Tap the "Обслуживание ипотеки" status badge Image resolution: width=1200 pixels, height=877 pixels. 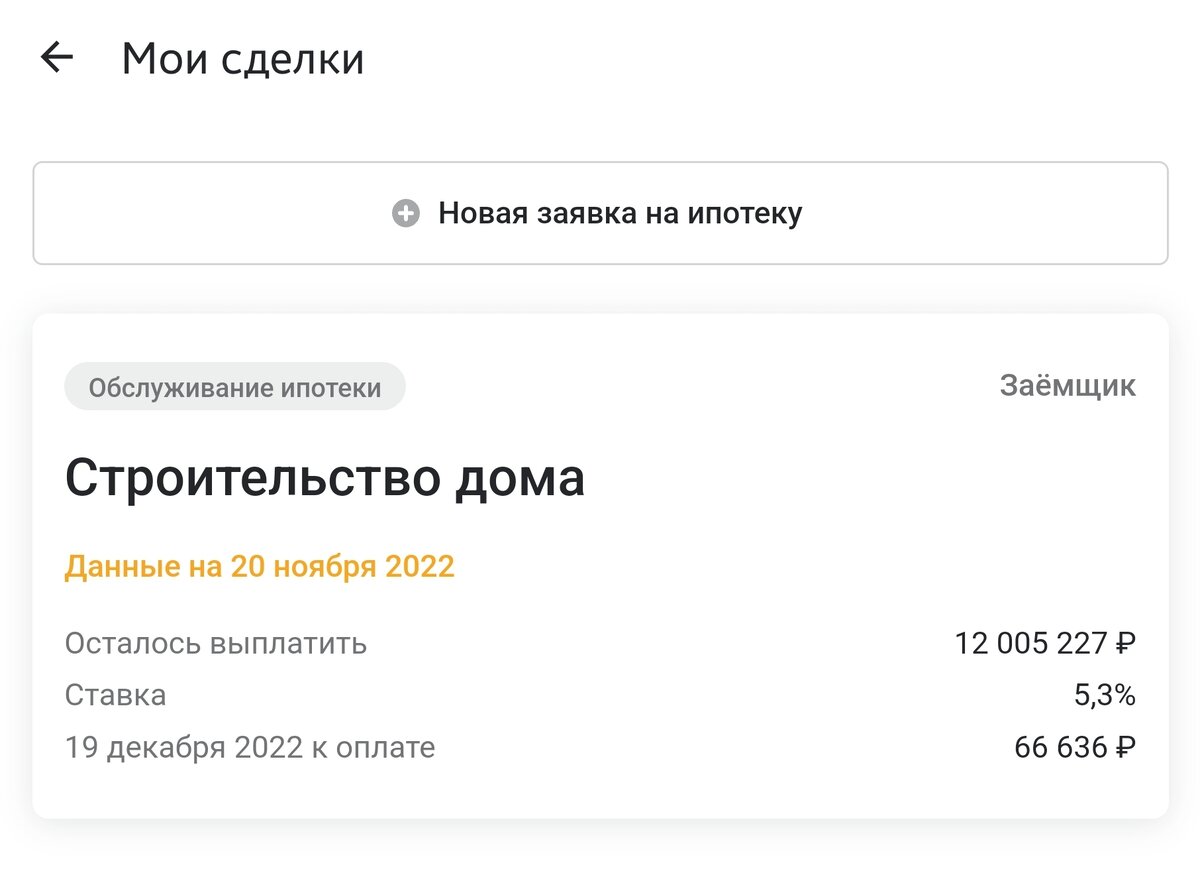click(x=235, y=387)
